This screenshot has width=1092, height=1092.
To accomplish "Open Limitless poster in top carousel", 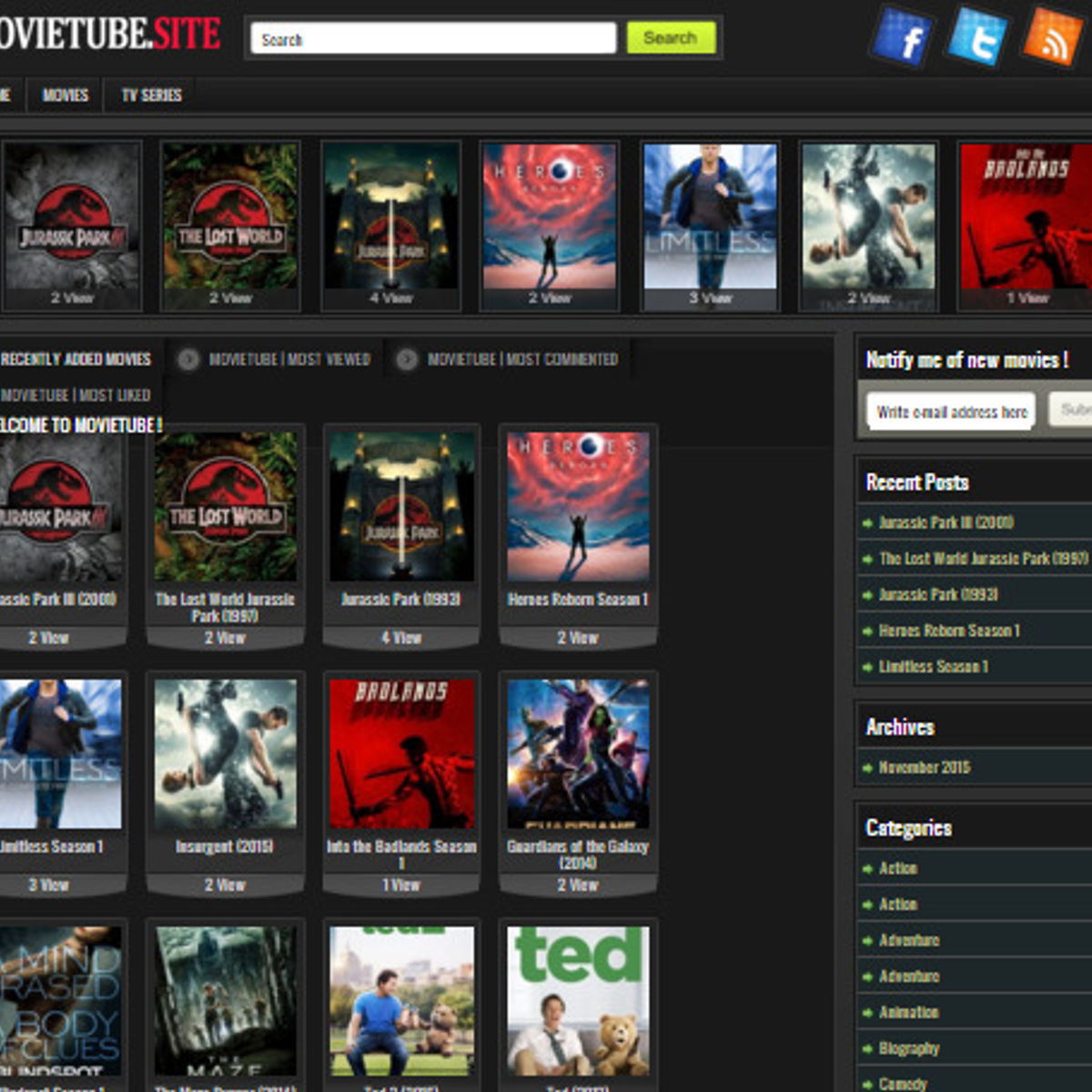I will [710, 217].
